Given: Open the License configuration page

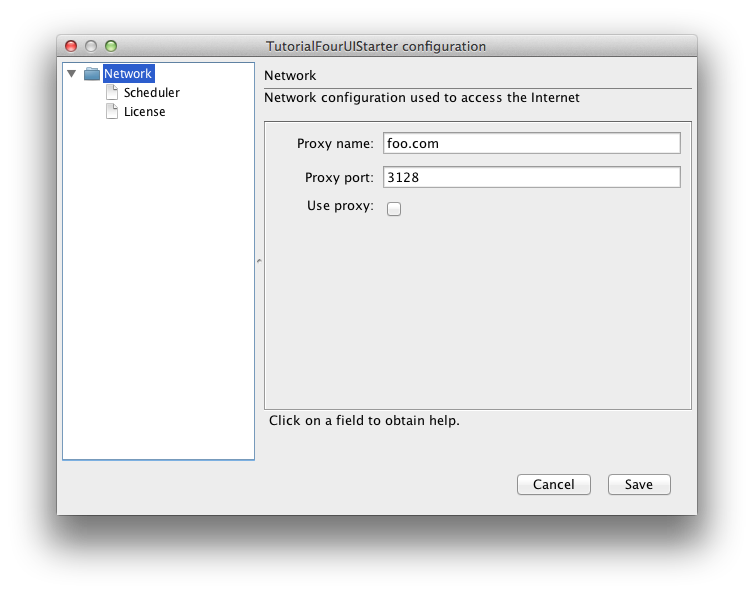Looking at the screenshot, I should 144,112.
